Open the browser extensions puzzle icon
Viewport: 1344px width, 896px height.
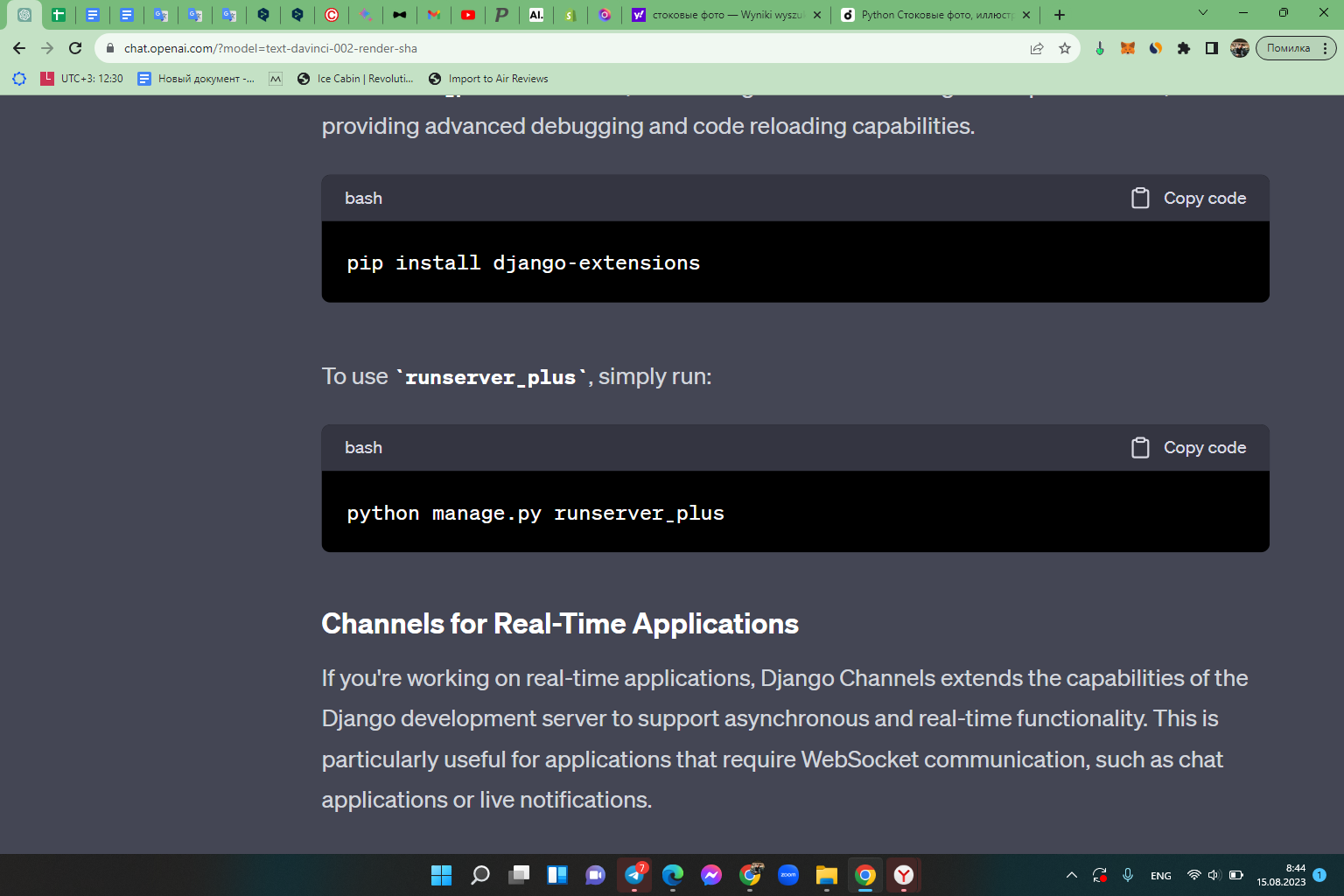1184,48
